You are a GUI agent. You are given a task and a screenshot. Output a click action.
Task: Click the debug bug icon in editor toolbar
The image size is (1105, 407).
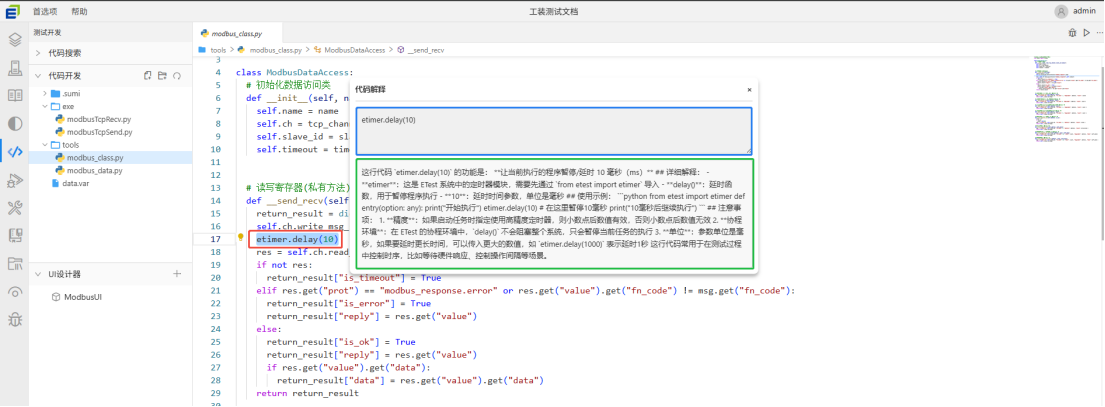tap(1073, 32)
